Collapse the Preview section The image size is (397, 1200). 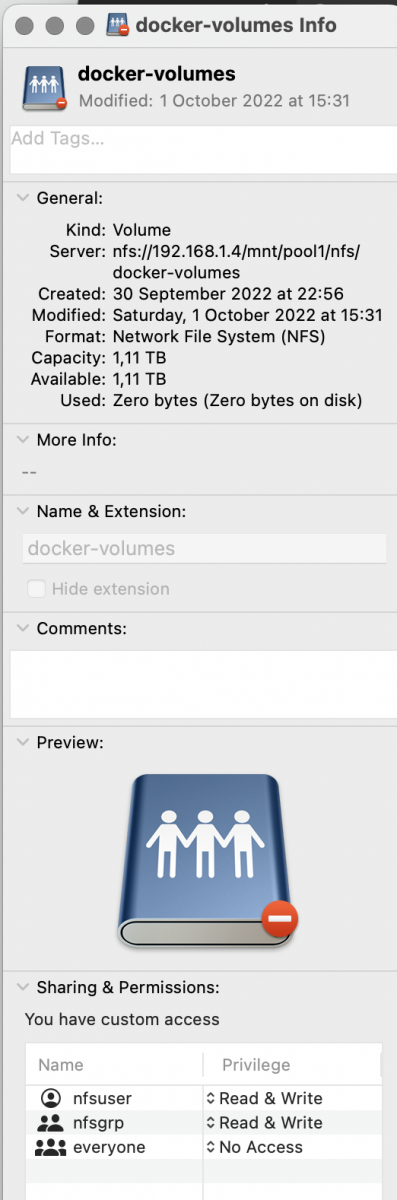pos(23,743)
